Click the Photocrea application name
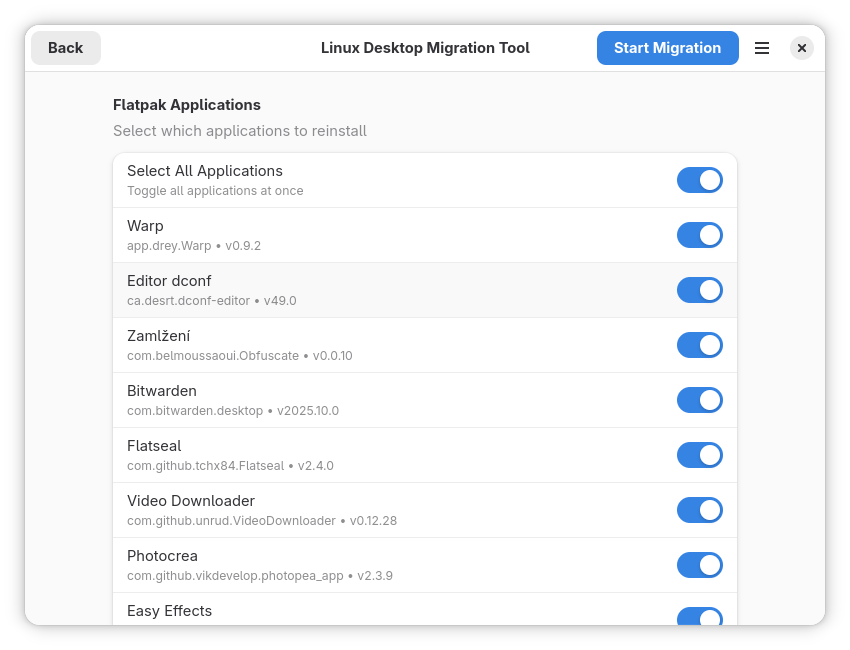The width and height of the screenshot is (850, 650). click(x=162, y=556)
